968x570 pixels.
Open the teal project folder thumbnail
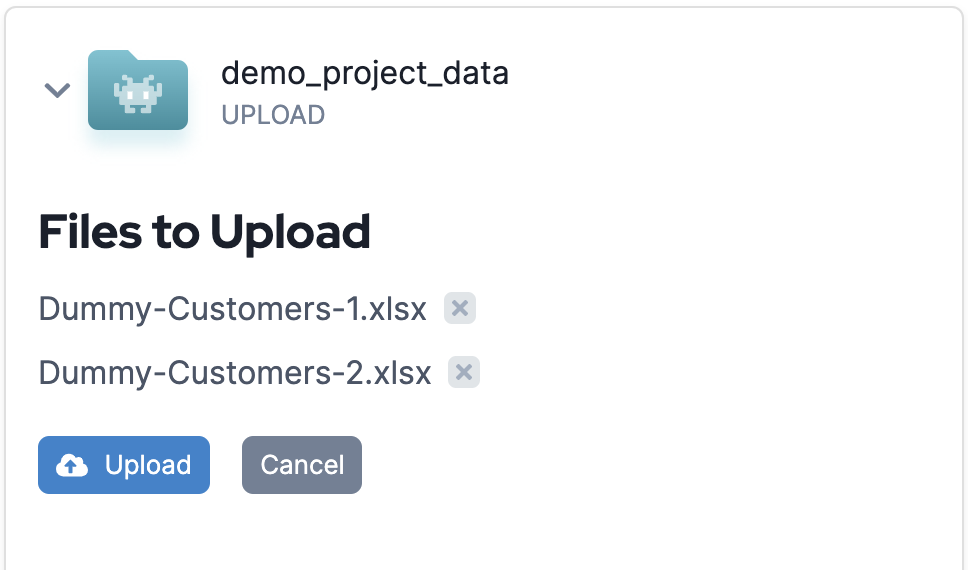pyautogui.click(x=138, y=90)
